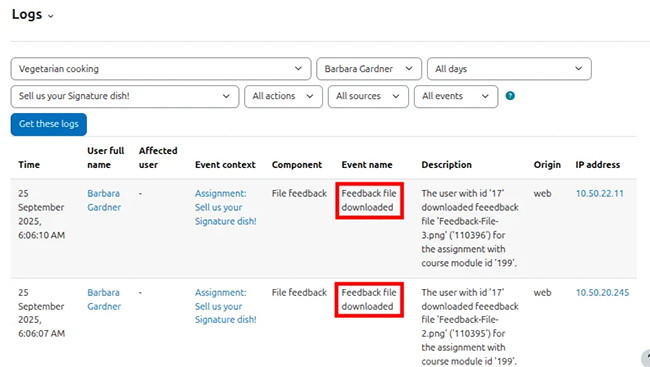The image size is (650, 367).
Task: Open the All actions dropdown
Action: 283,96
